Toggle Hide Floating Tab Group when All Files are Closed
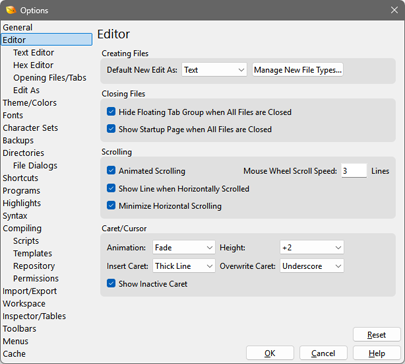The image size is (405, 364). point(111,112)
